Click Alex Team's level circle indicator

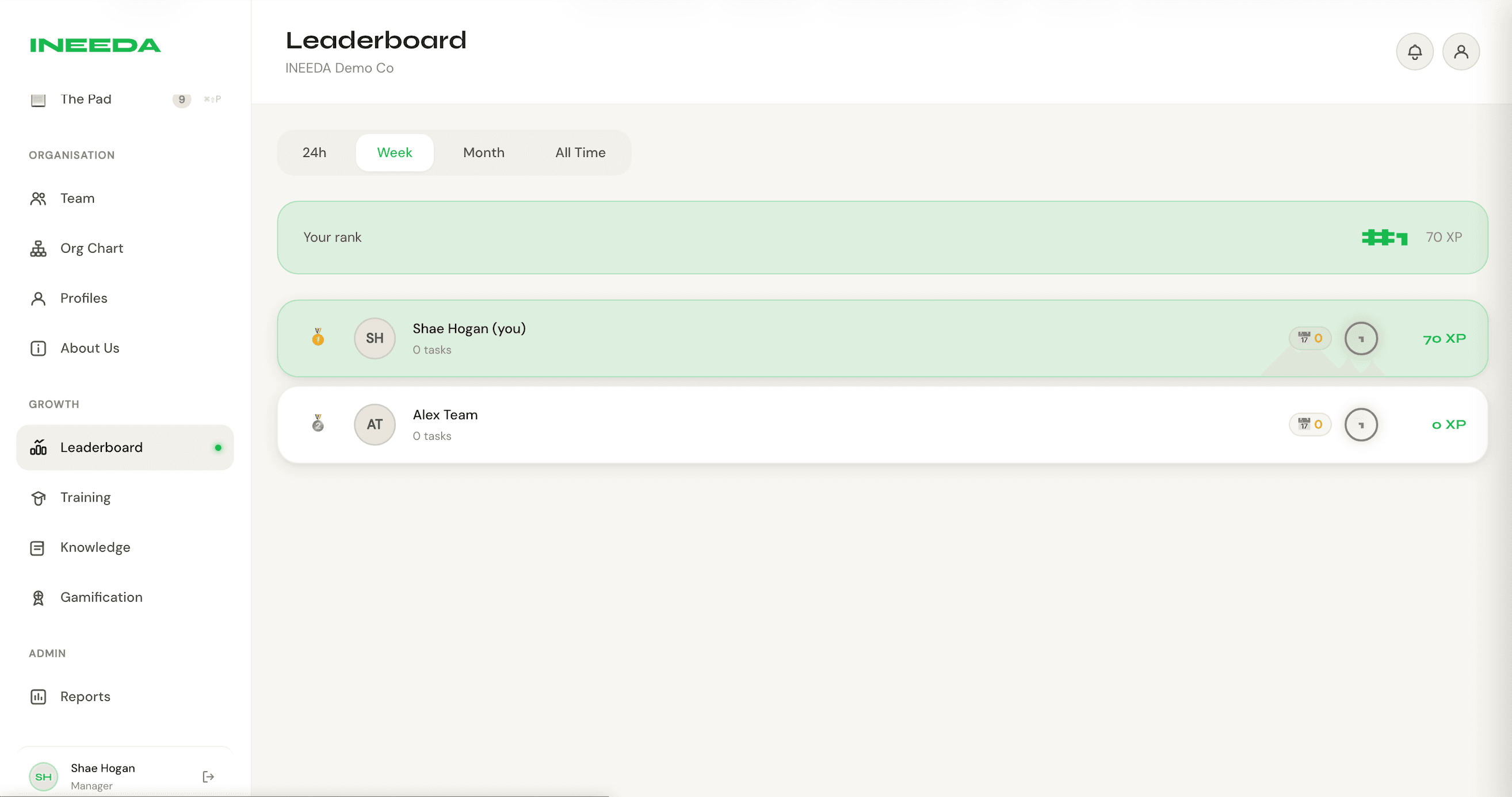[1361, 424]
